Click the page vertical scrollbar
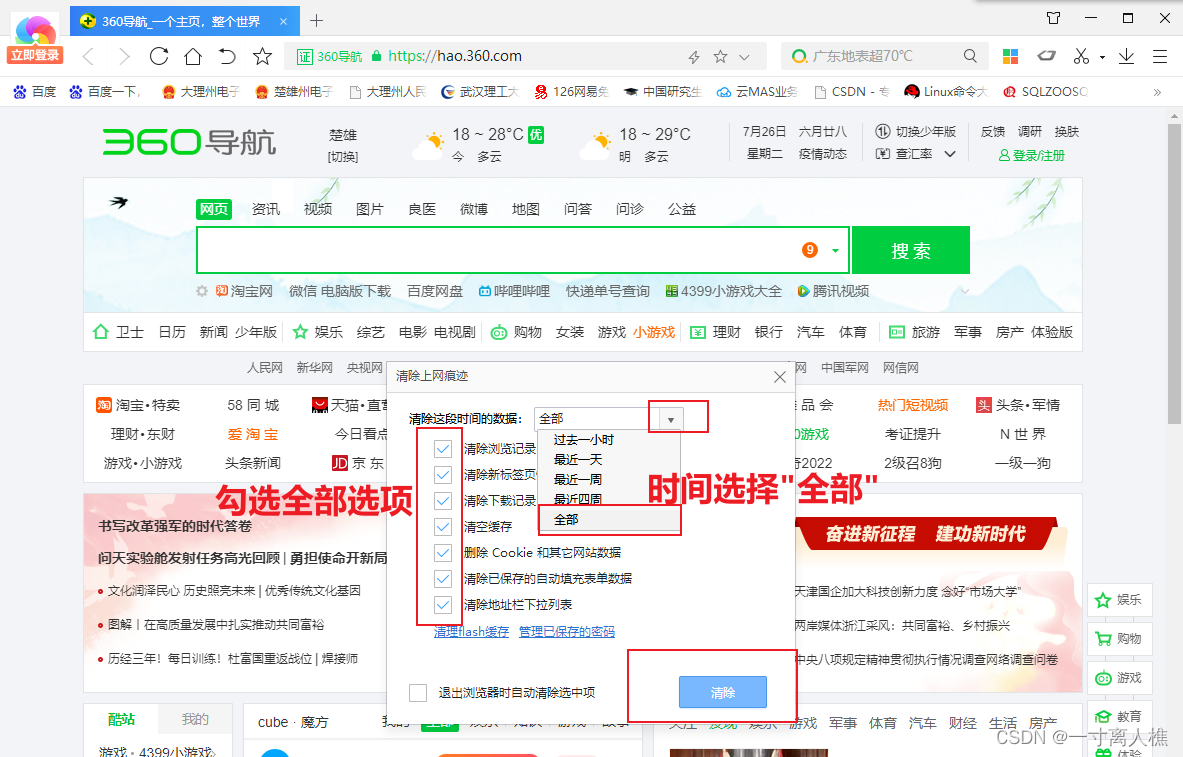 pyautogui.click(x=1174, y=272)
